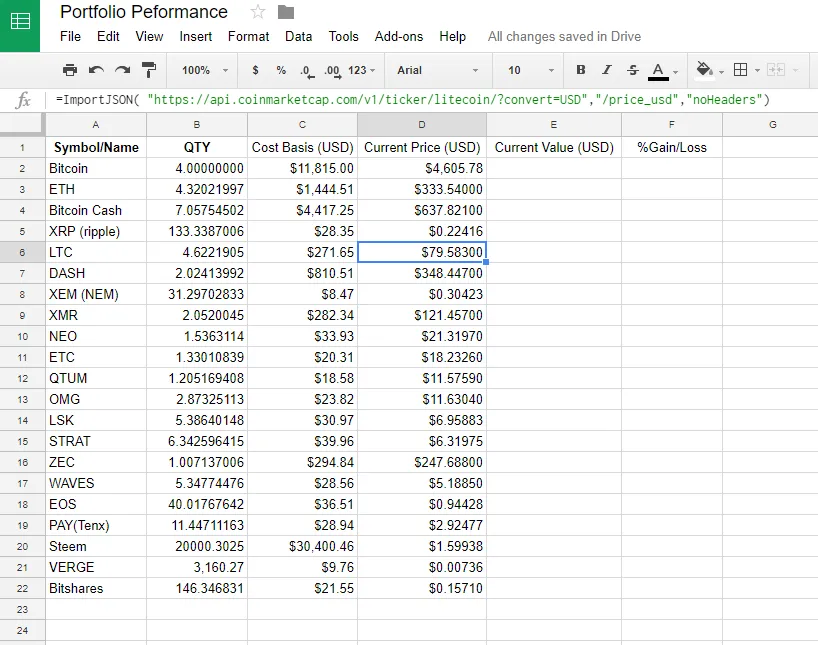Open the Data menu
This screenshot has width=818, height=645.
tap(298, 37)
